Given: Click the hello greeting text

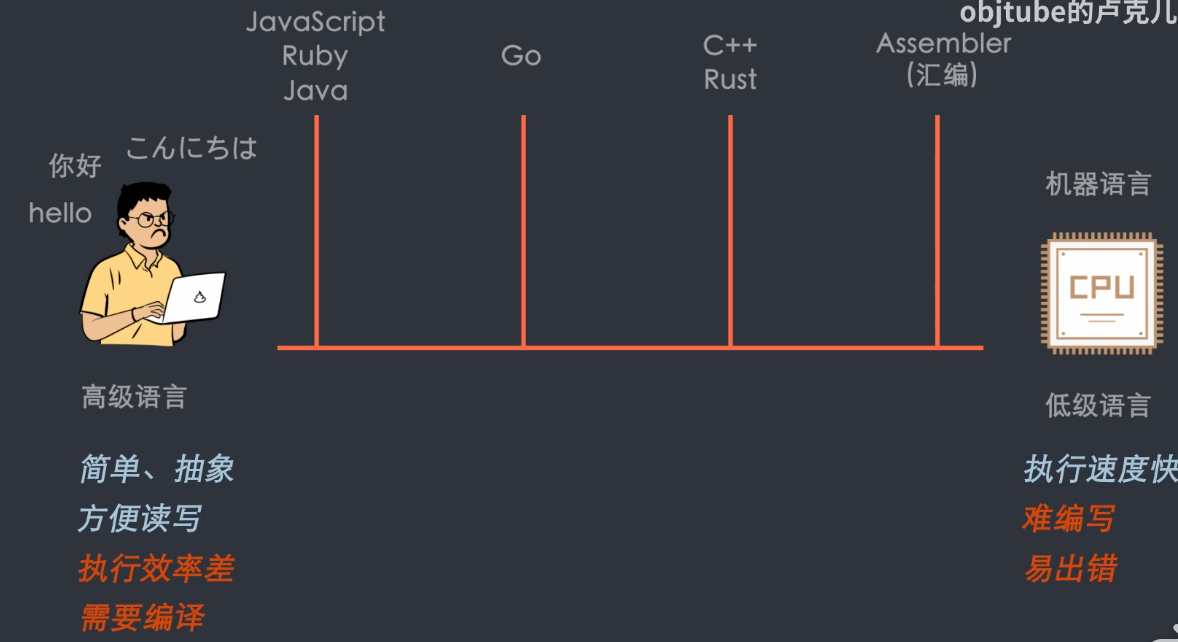Looking at the screenshot, I should pos(60,213).
